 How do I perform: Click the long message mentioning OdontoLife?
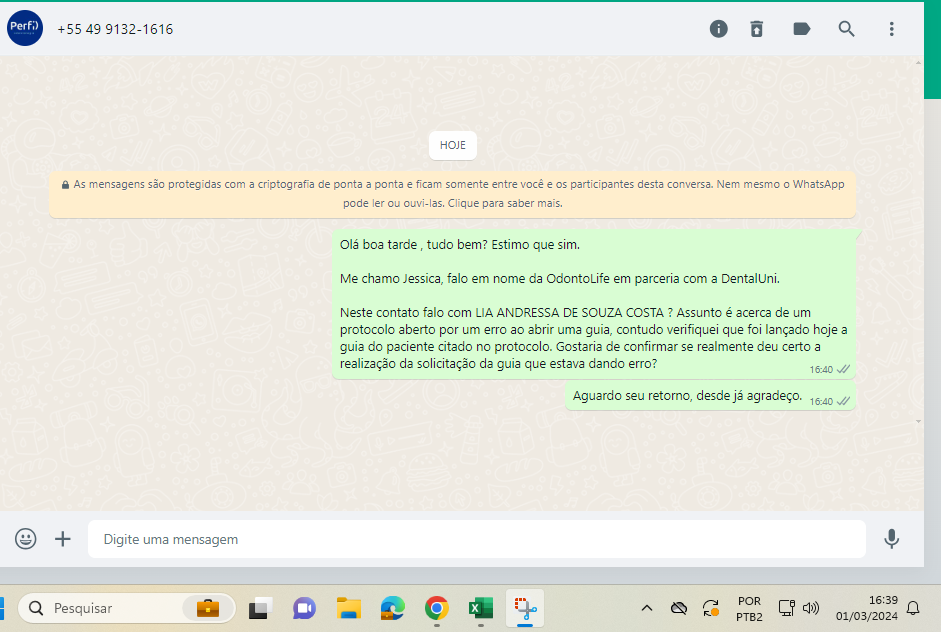tap(594, 304)
